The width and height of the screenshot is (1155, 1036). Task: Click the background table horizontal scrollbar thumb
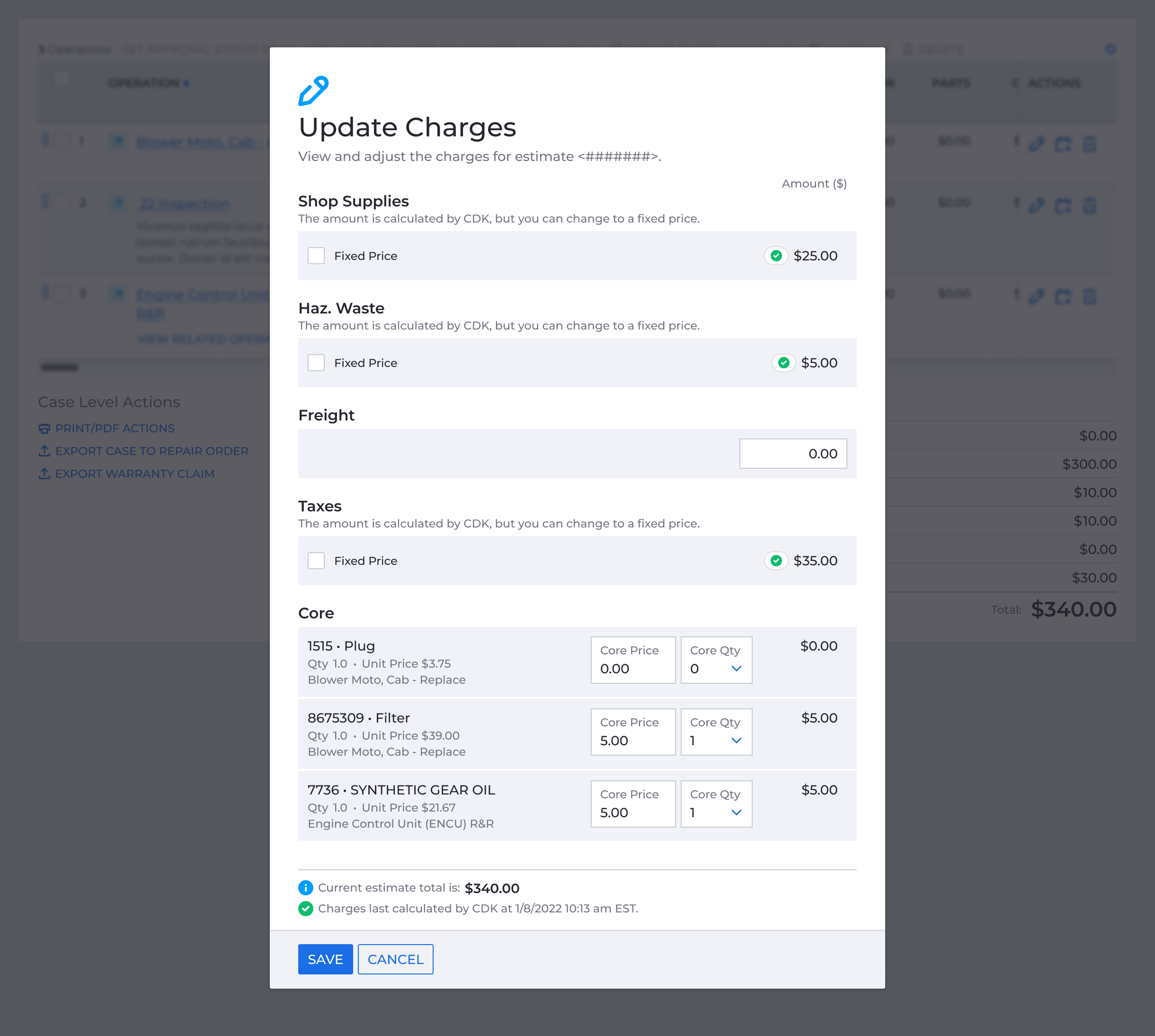tap(59, 367)
